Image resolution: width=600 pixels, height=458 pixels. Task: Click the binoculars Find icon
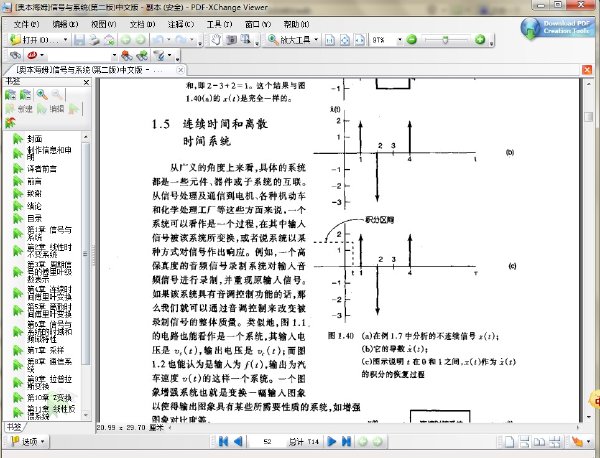(15, 56)
